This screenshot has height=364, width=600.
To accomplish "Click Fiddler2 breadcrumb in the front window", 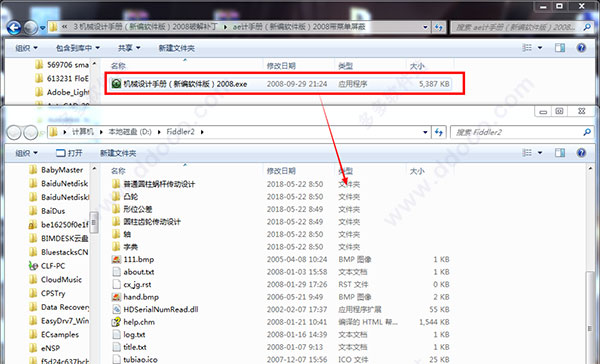I will click(x=181, y=132).
